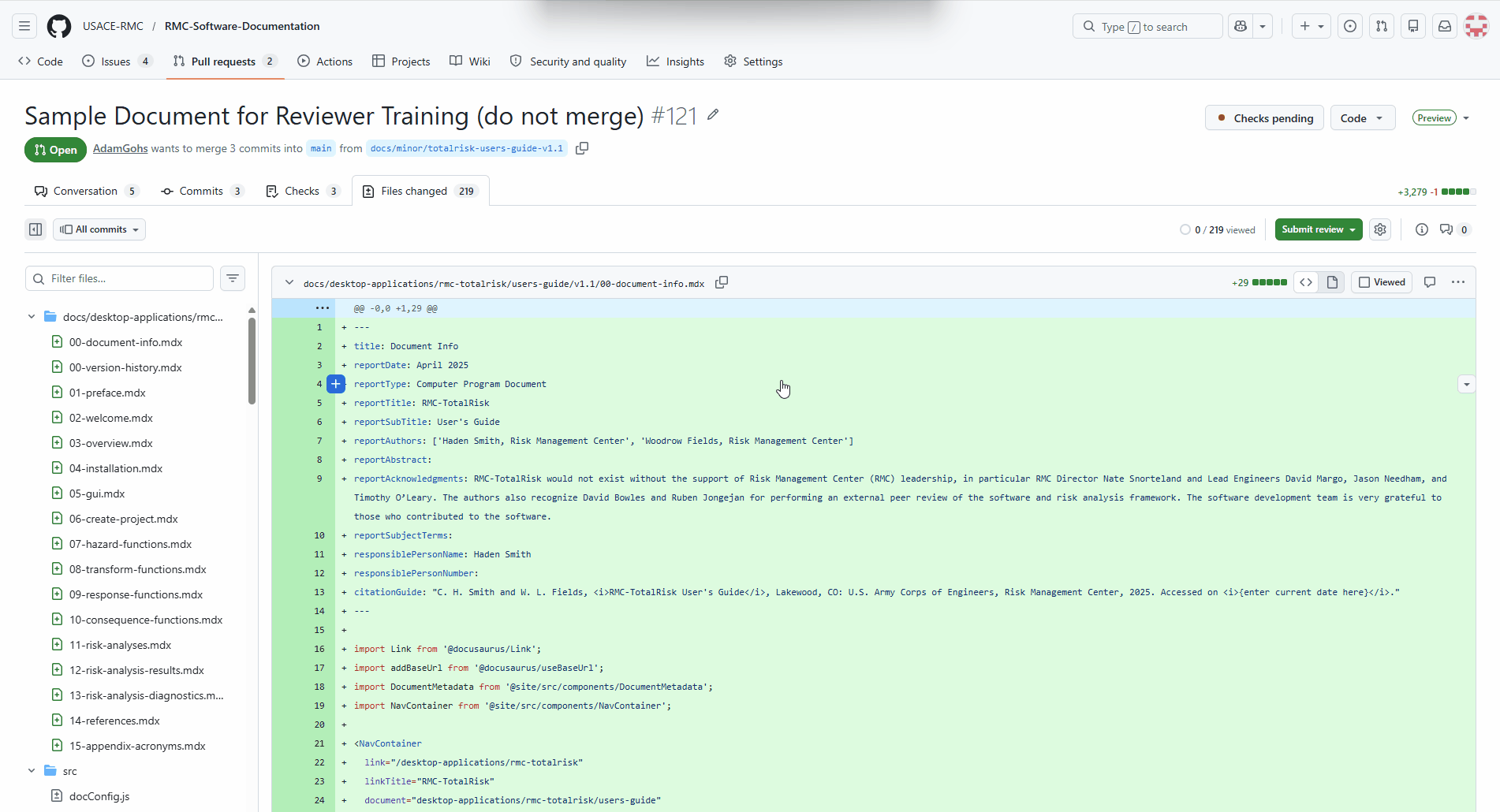This screenshot has width=1500, height=812.
Task: Collapse the file tree sidebar
Action: click(35, 229)
